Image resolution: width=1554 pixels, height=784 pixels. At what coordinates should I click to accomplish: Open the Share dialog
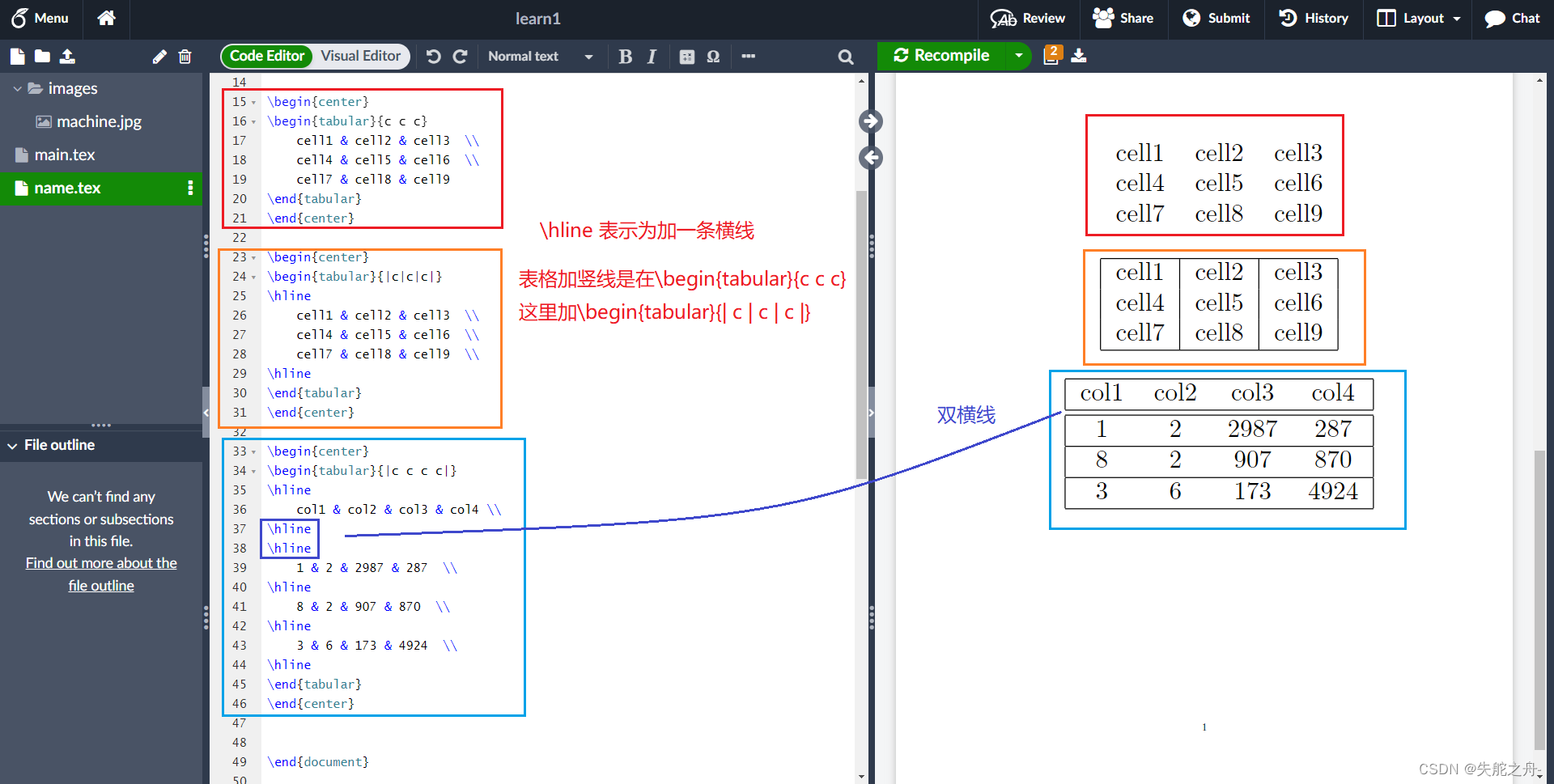1123,18
